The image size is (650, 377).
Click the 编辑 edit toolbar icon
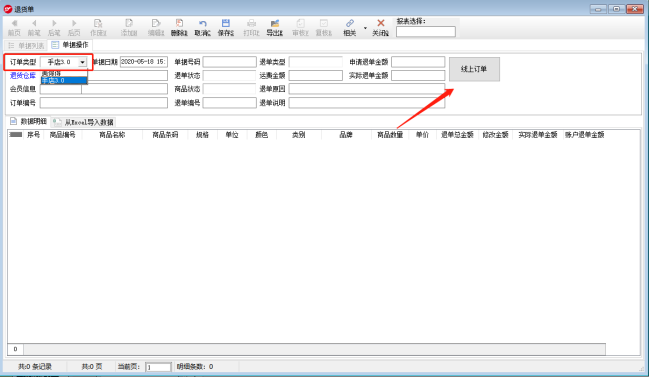tap(156, 27)
